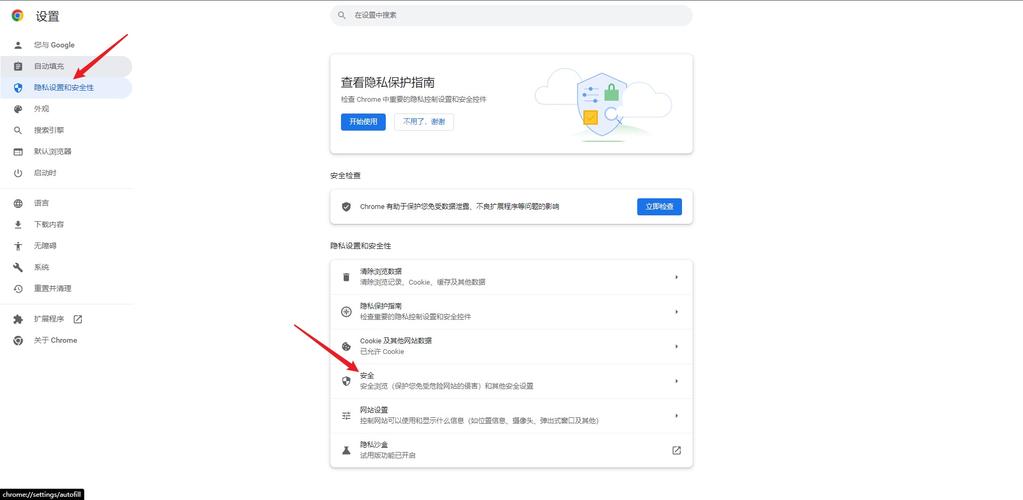Open external link icon on 隐私沙盒 row
This screenshot has height=500, width=1023.
point(677,450)
